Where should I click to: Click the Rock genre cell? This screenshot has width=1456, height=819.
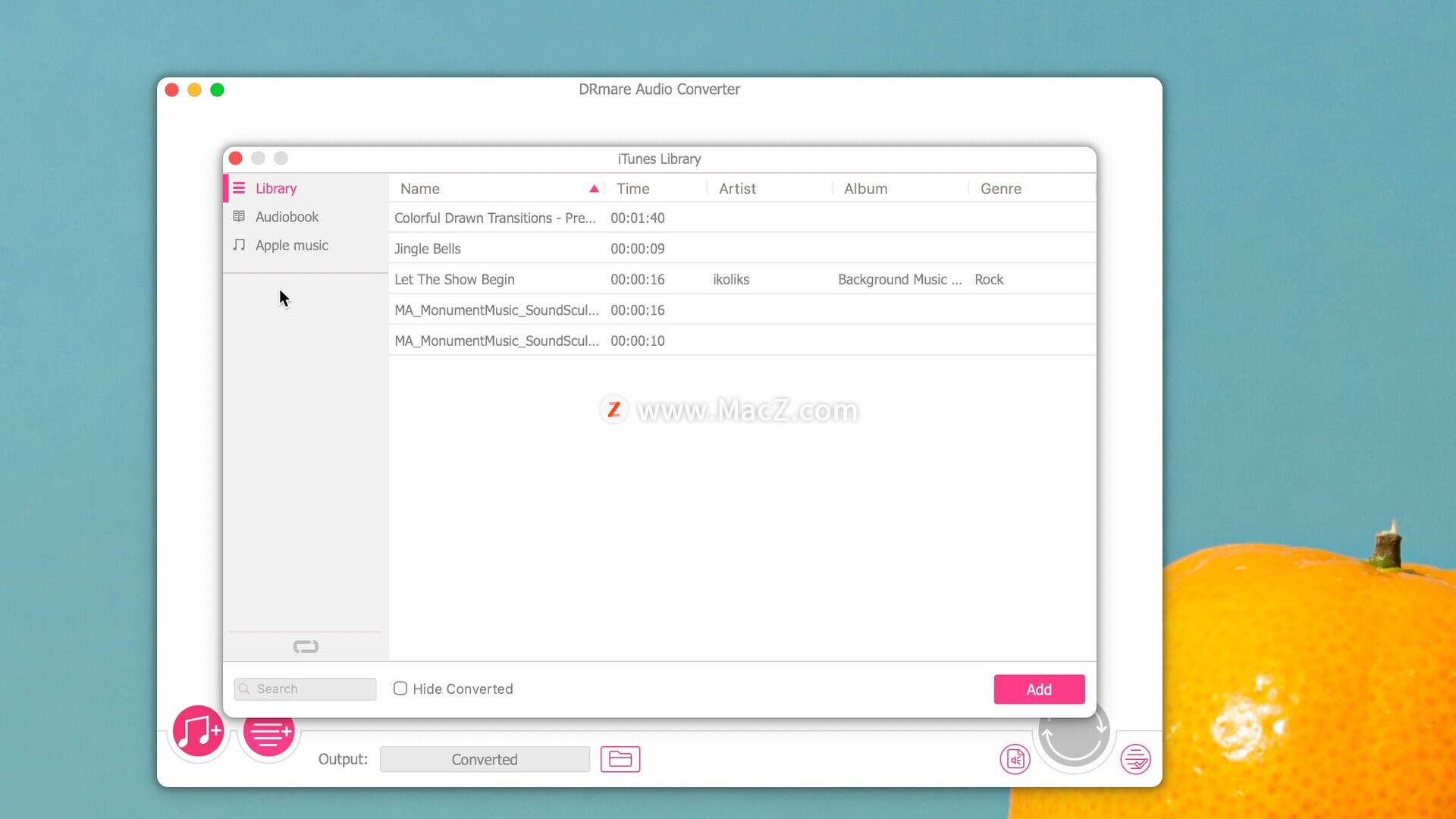pyautogui.click(x=989, y=279)
